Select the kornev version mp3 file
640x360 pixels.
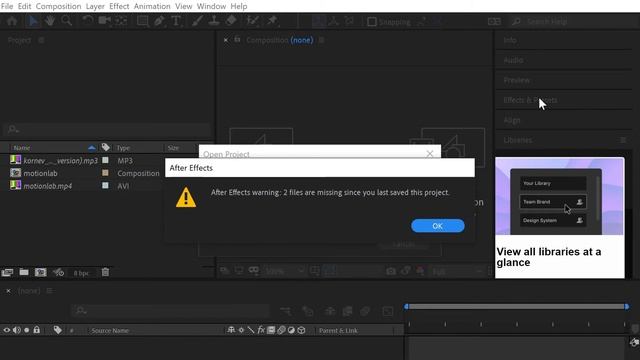point(60,160)
